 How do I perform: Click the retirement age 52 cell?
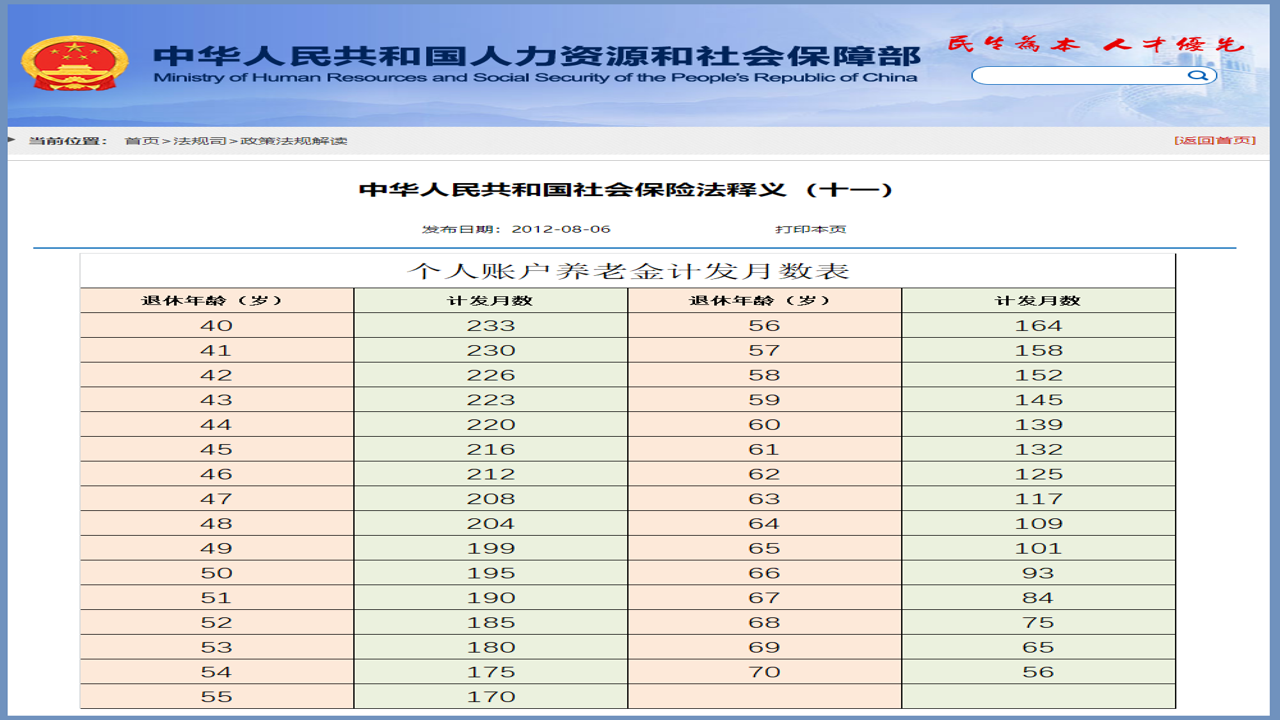[217, 622]
